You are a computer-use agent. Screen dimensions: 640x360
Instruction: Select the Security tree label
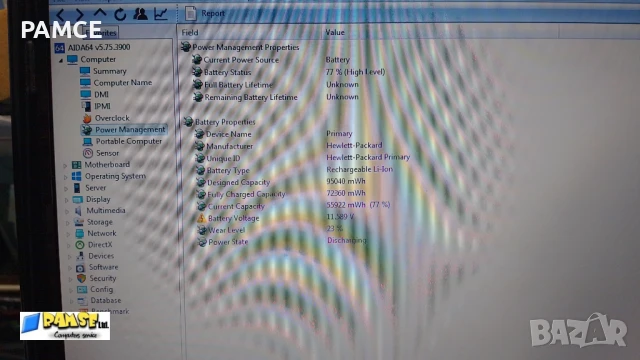[x=103, y=278]
